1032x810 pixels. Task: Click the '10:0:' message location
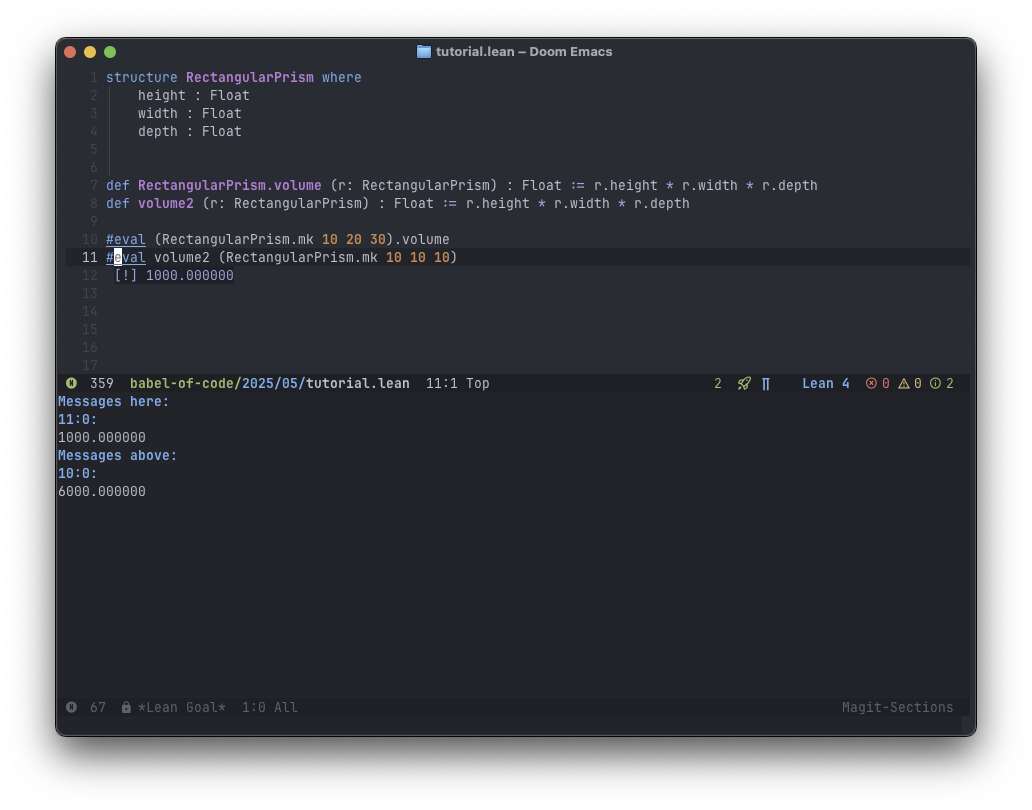pos(78,473)
